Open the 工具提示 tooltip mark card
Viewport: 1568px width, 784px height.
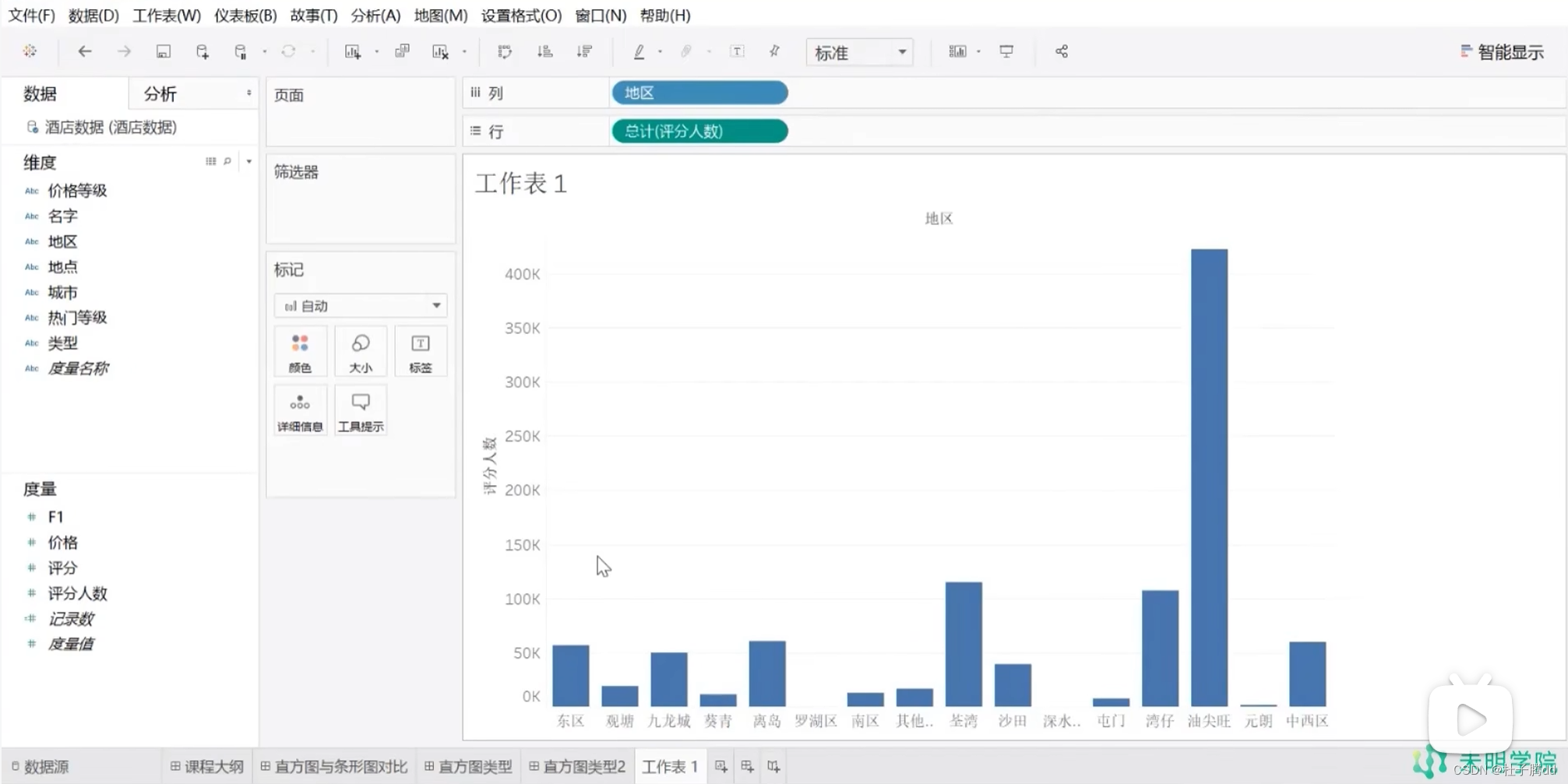click(x=361, y=411)
